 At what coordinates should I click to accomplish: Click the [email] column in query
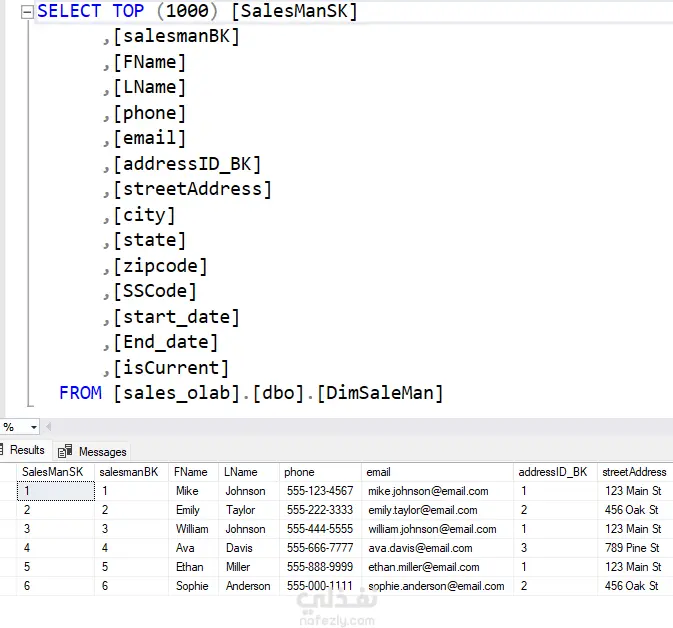tap(149, 138)
